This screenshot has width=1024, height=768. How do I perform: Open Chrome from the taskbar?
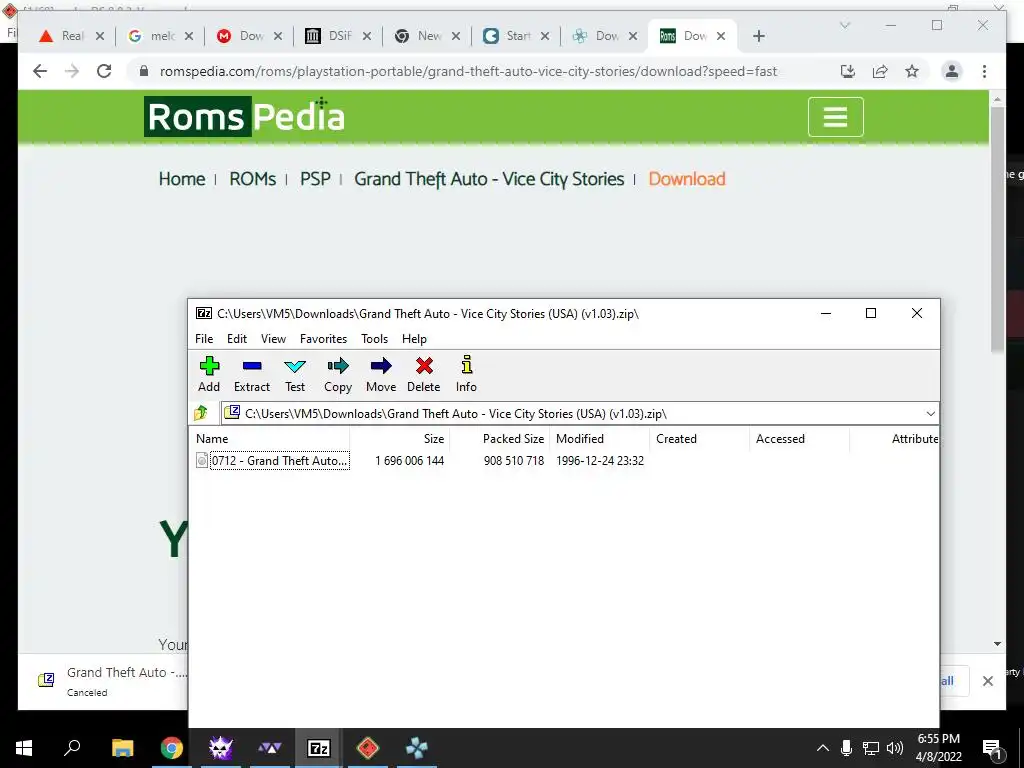point(172,748)
